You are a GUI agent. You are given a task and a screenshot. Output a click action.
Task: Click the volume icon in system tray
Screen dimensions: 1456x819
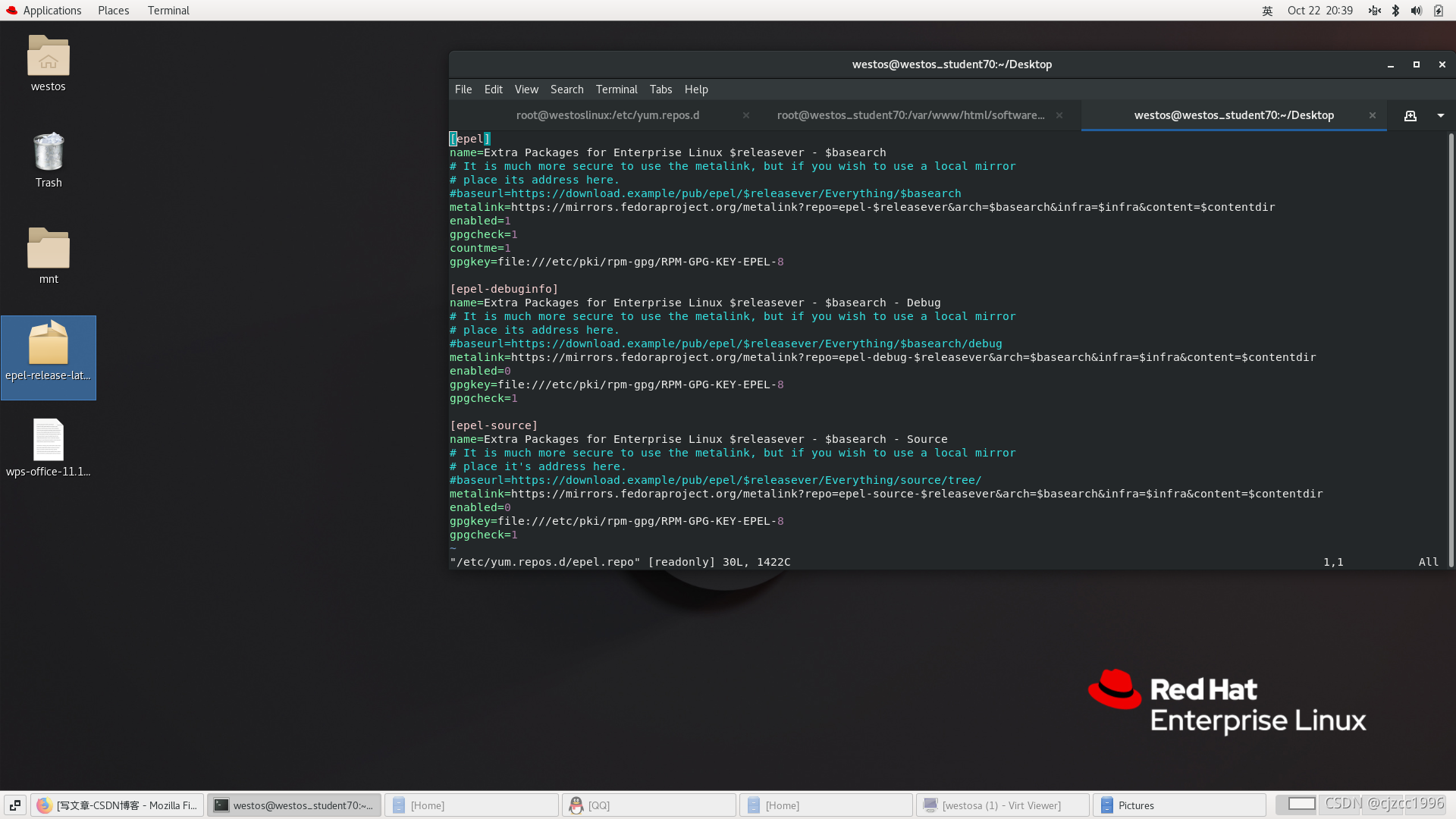click(x=1416, y=11)
